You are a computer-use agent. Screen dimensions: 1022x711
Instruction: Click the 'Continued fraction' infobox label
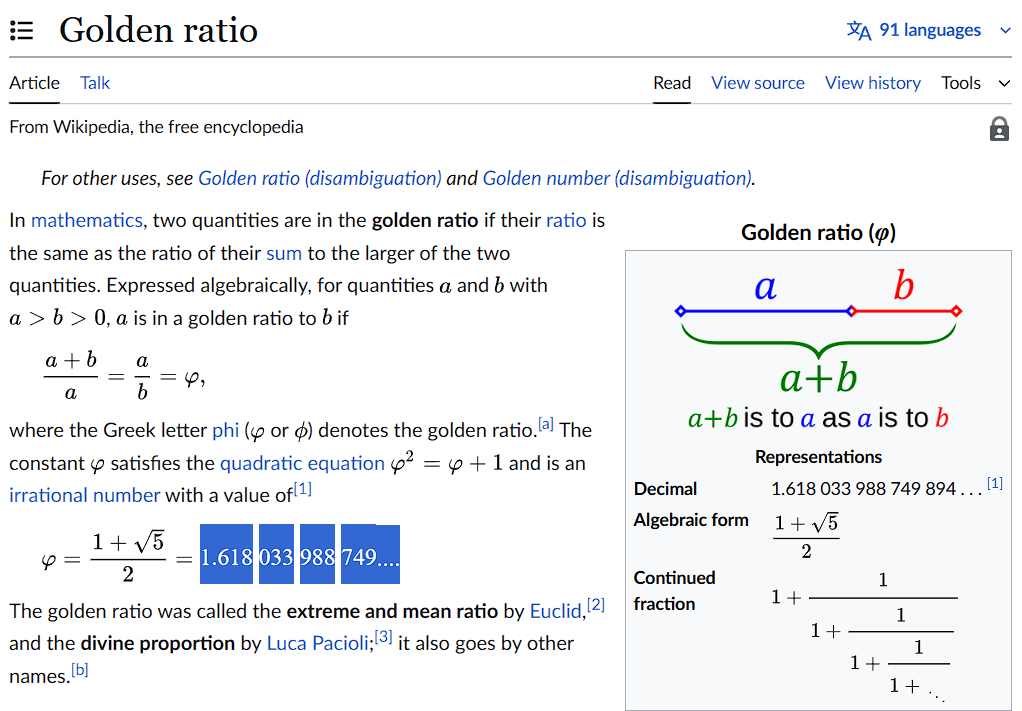tap(675, 591)
